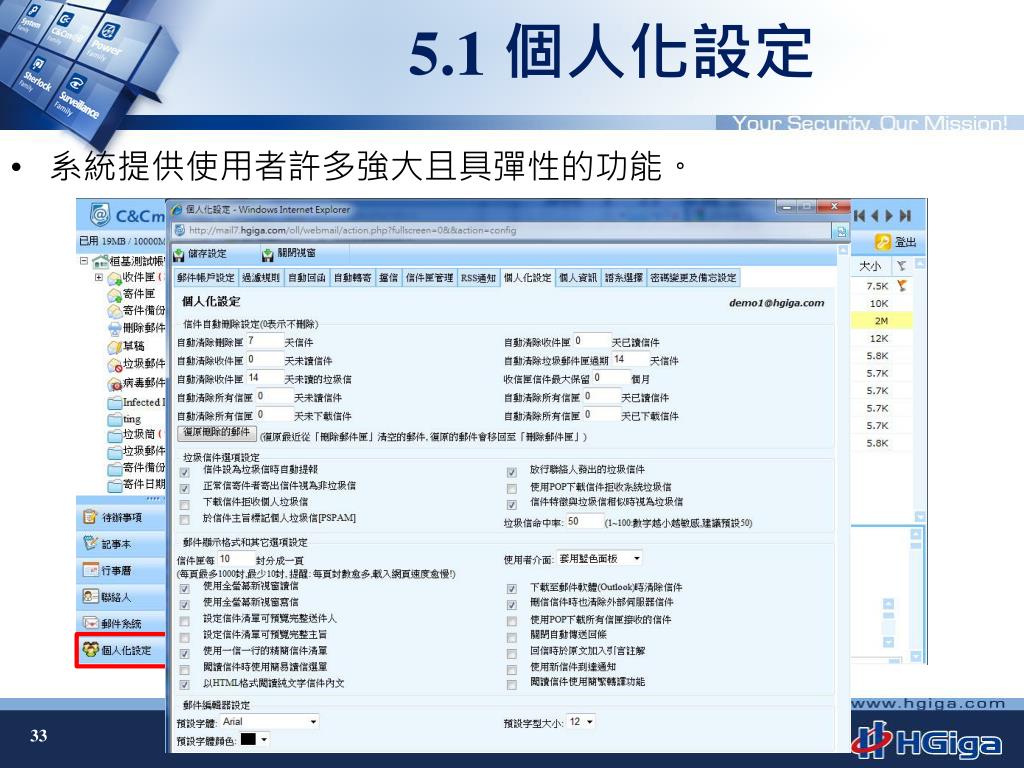The height and width of the screenshot is (768, 1024).
Task: Select the highlighted 2M mail row
Action: (x=881, y=321)
